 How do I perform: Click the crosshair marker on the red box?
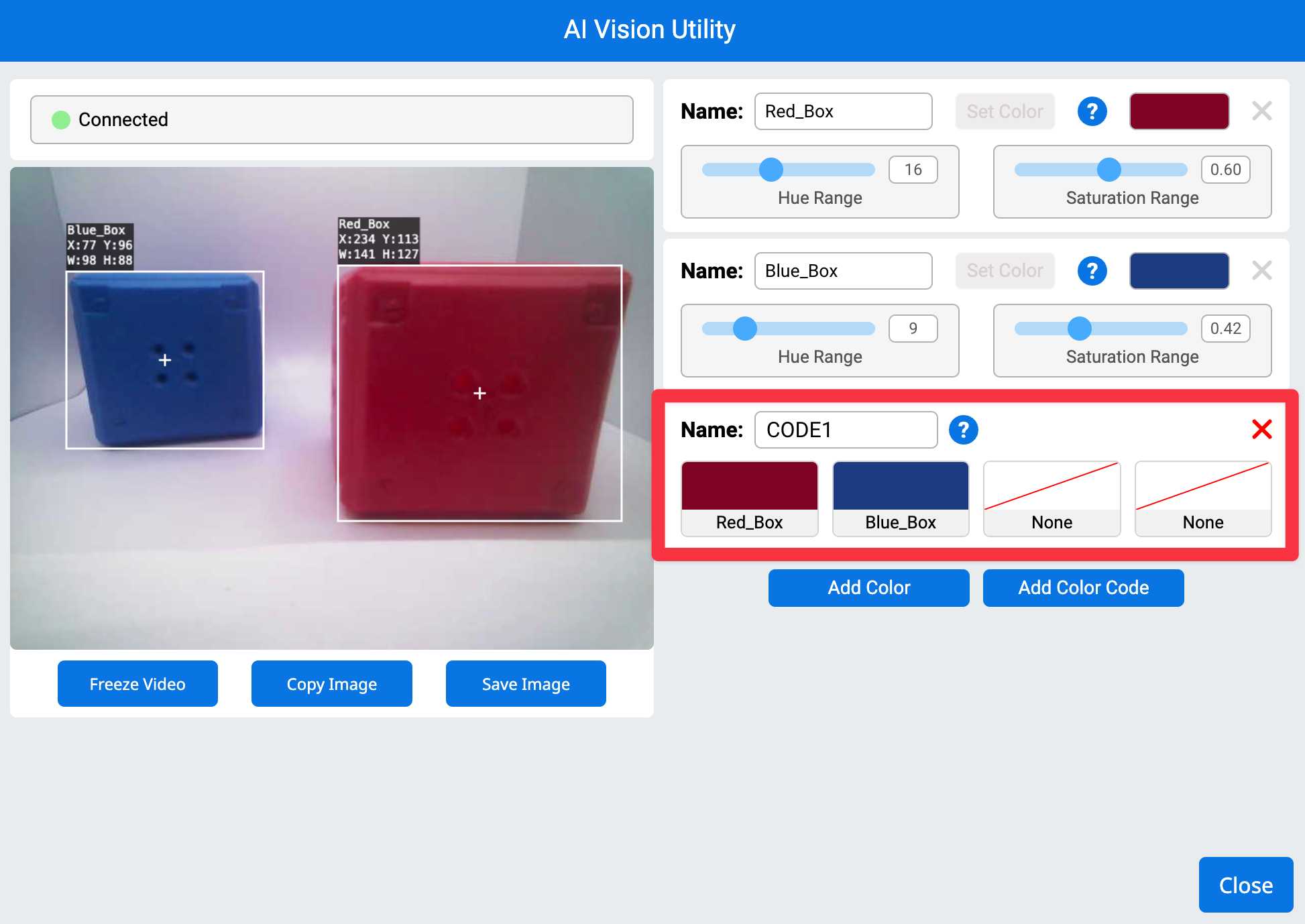tap(479, 394)
